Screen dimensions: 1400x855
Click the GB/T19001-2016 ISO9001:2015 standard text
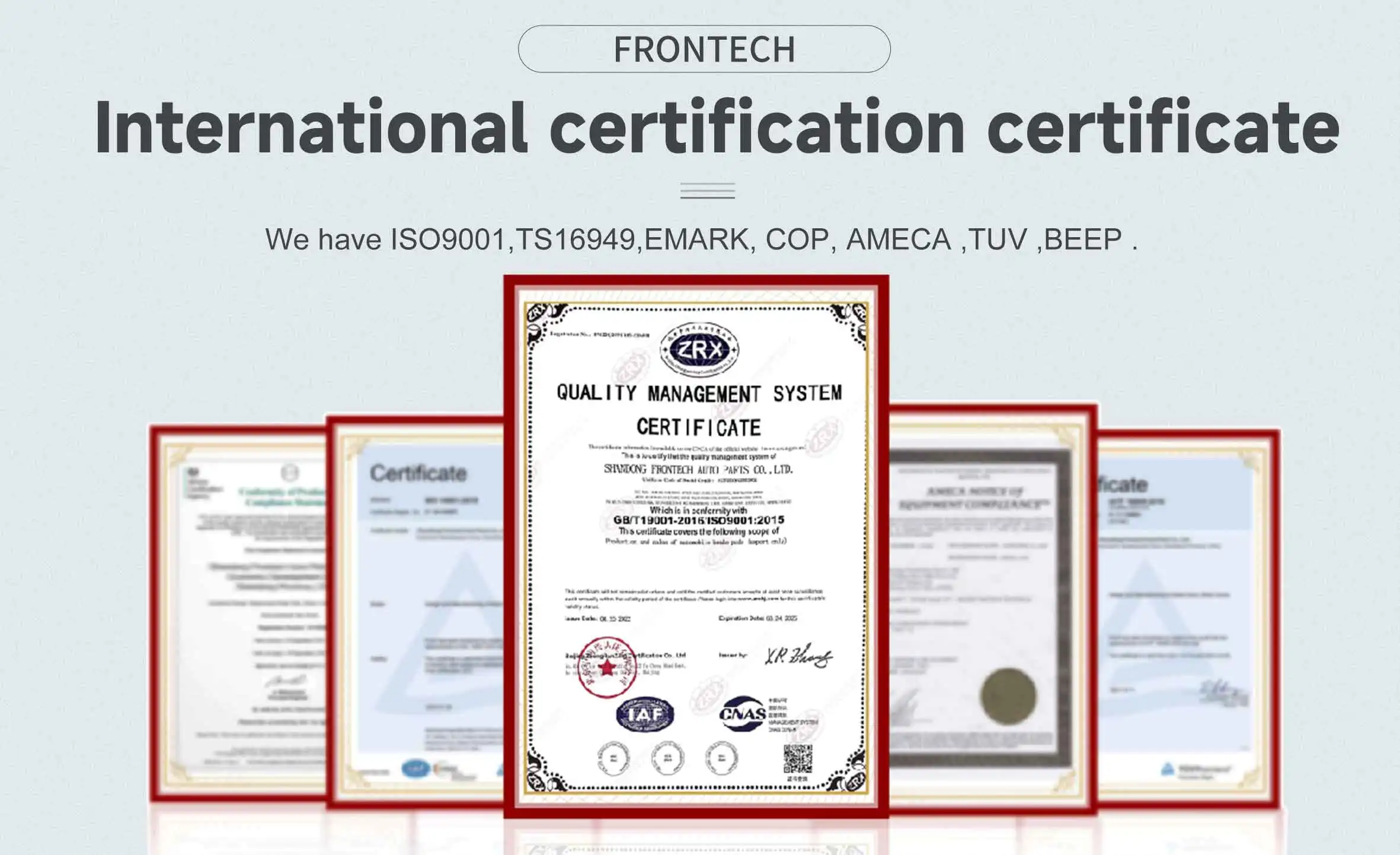click(x=698, y=520)
